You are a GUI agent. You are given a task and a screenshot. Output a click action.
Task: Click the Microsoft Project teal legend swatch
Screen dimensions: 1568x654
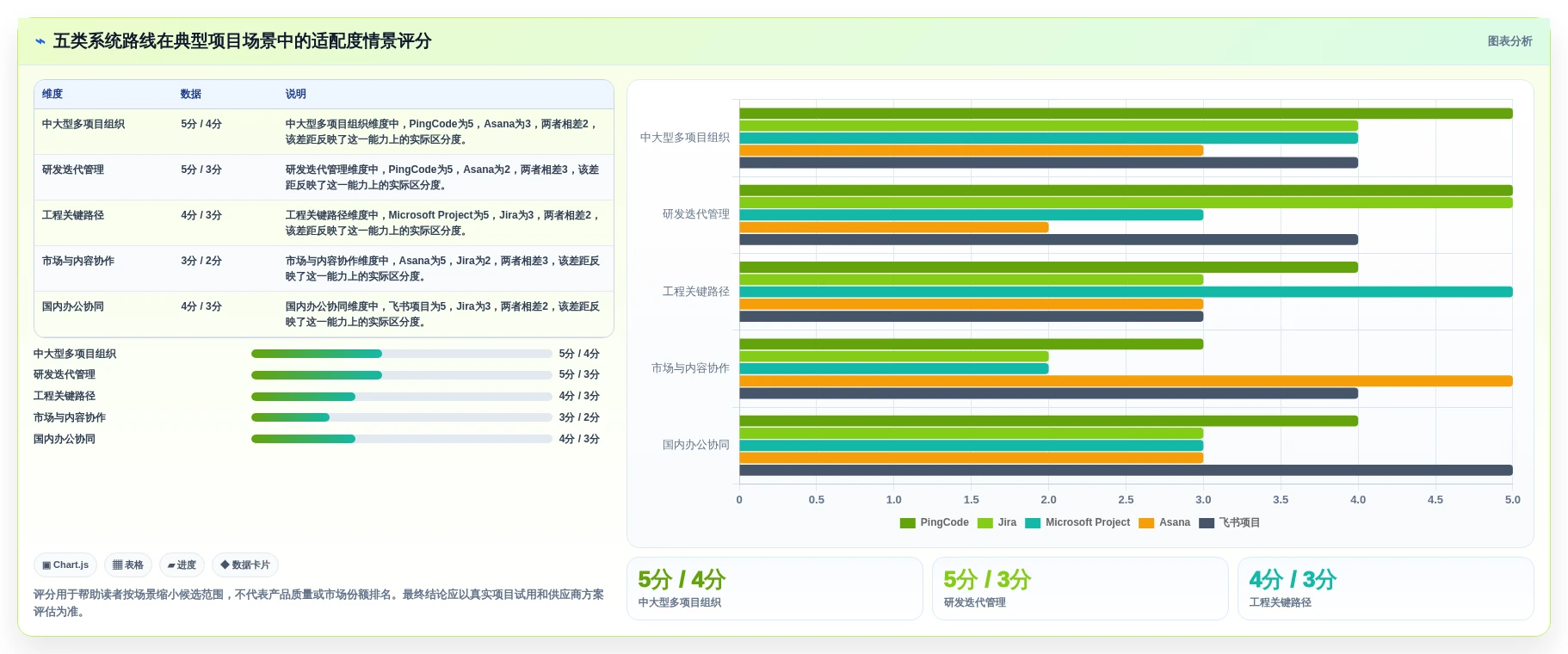[x=1033, y=523]
